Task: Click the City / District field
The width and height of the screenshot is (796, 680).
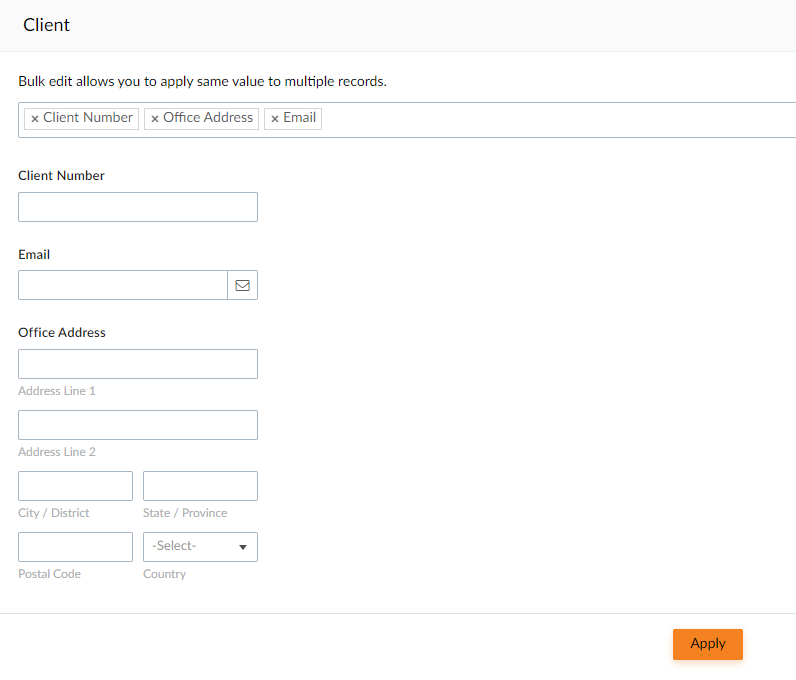Action: click(x=75, y=485)
